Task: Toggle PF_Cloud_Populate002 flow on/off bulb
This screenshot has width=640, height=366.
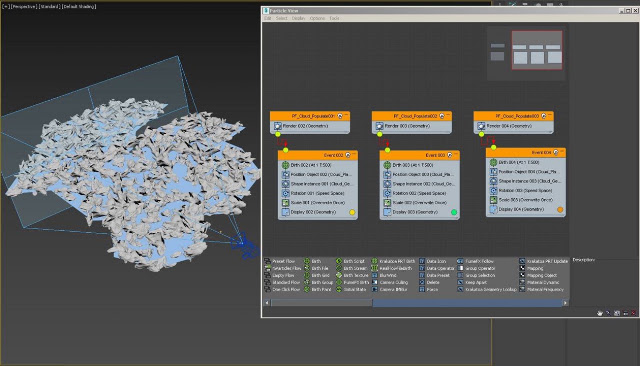Action: point(442,116)
